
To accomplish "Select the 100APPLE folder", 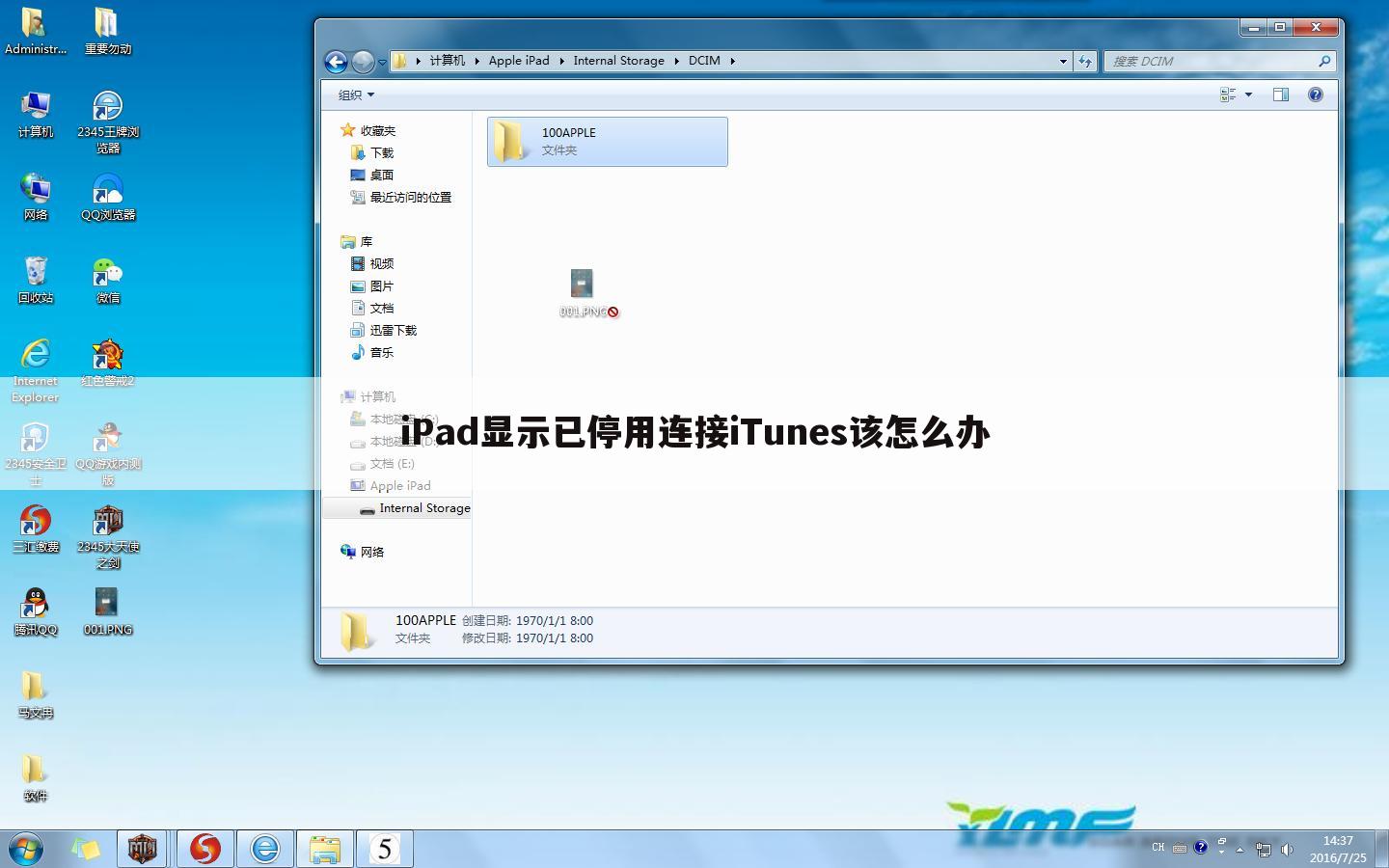I will [607, 142].
